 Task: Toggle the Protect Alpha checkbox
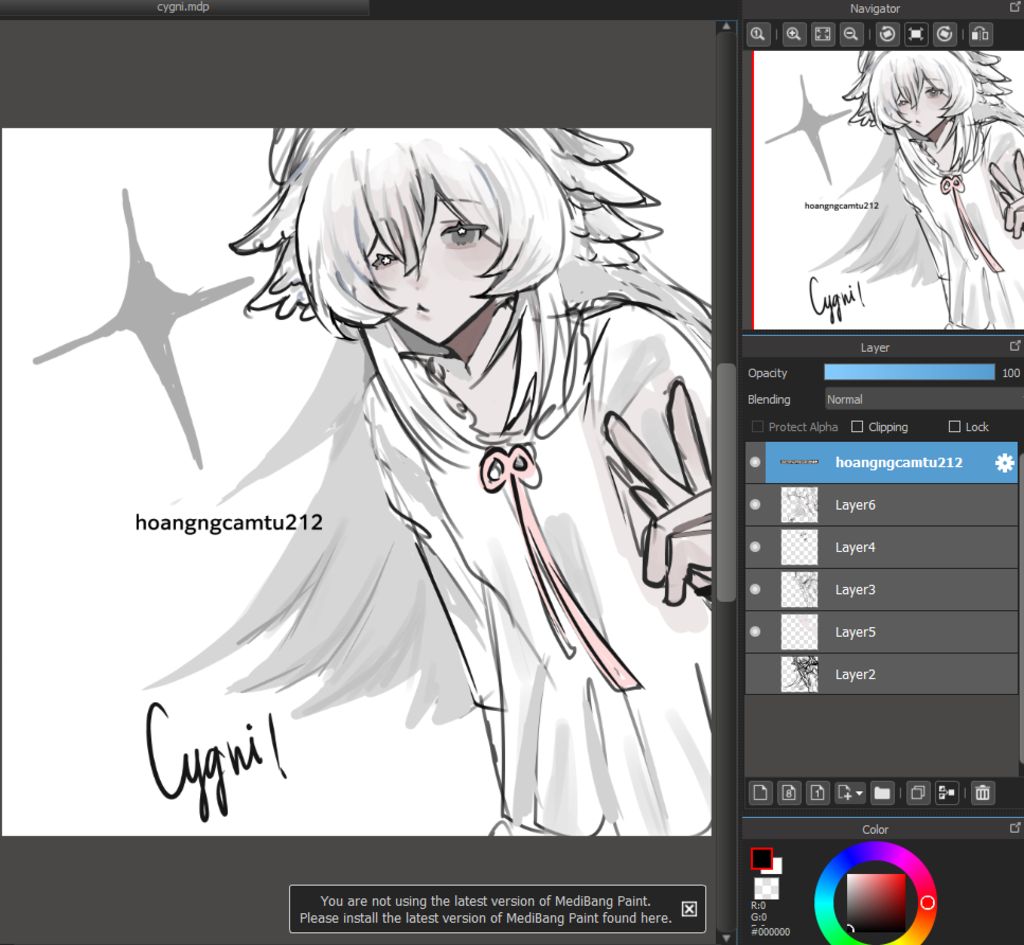tap(758, 426)
